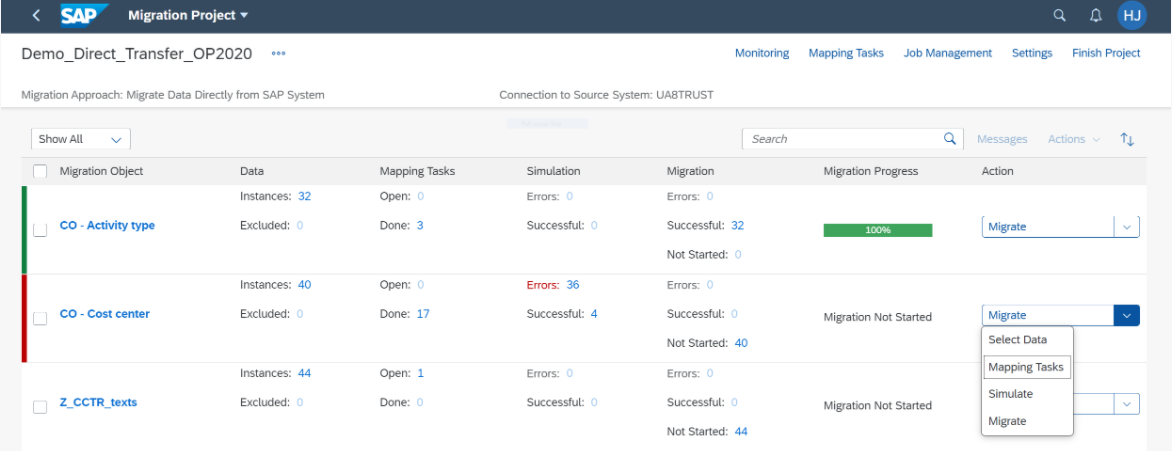Select Simulate in the action dropdown list
This screenshot has width=1172, height=451.
(1011, 394)
